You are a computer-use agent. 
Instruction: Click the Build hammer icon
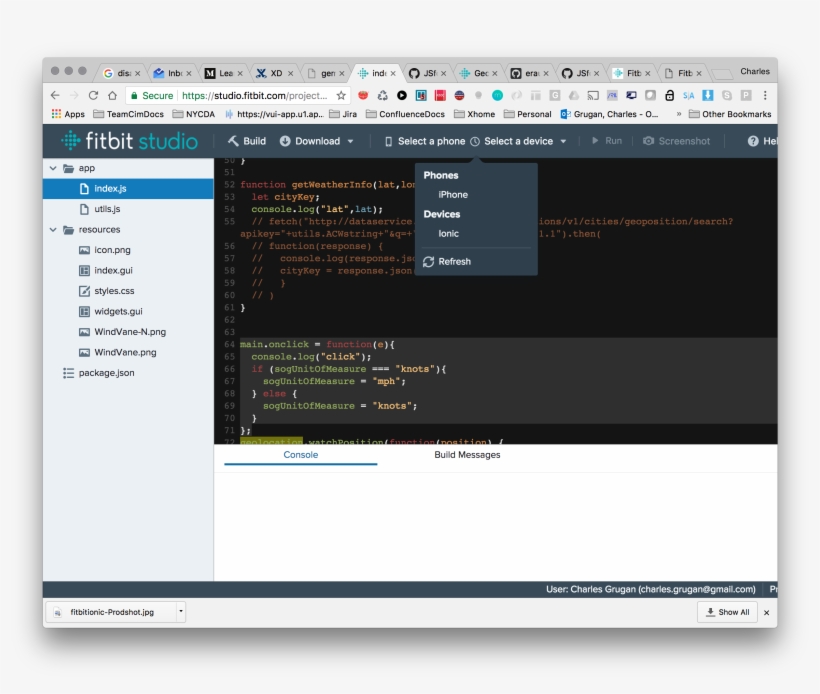click(x=231, y=141)
